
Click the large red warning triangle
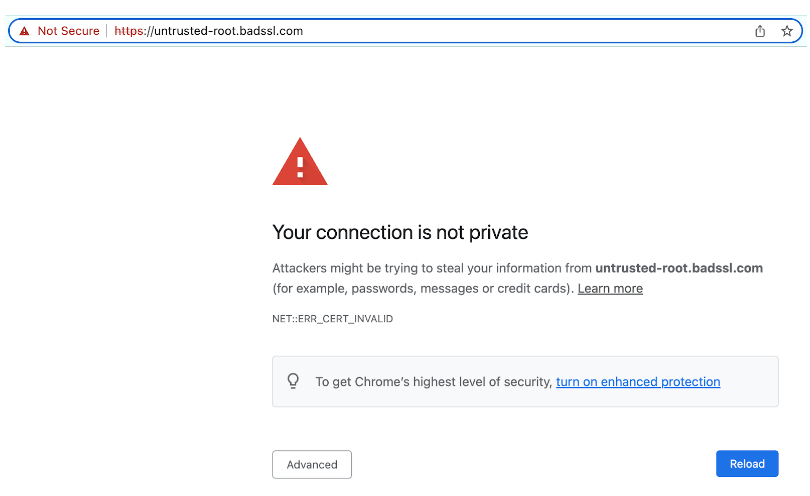click(300, 163)
